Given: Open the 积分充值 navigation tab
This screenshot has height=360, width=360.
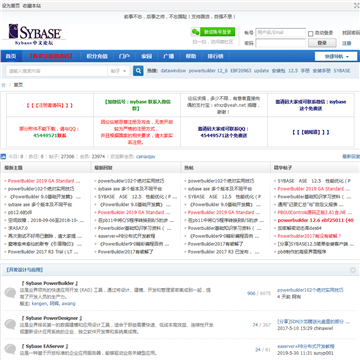Looking at the screenshot, I should pyautogui.click(x=97, y=56).
